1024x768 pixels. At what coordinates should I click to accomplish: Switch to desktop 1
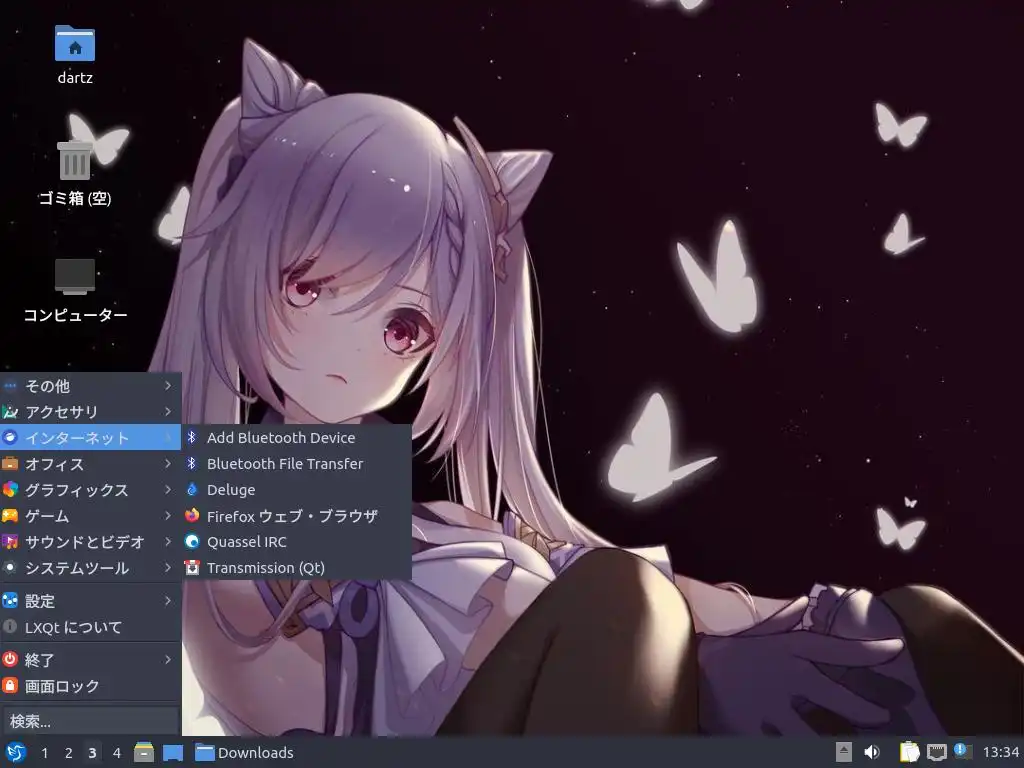click(44, 753)
